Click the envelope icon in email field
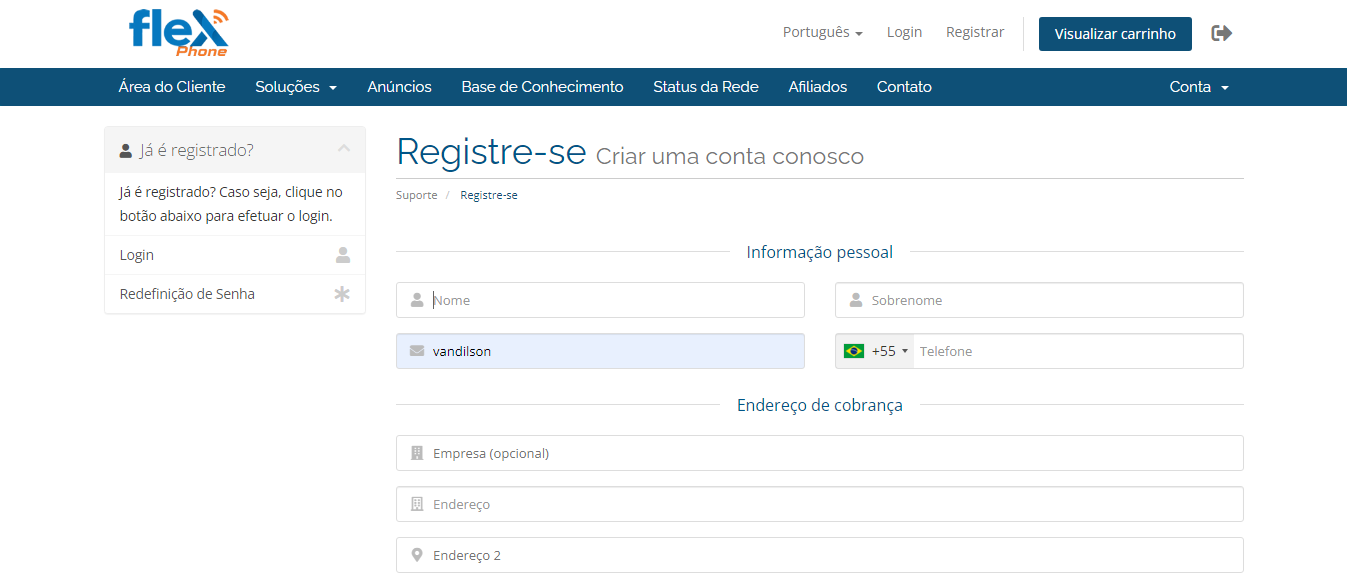Image resolution: width=1347 pixels, height=585 pixels. (417, 351)
